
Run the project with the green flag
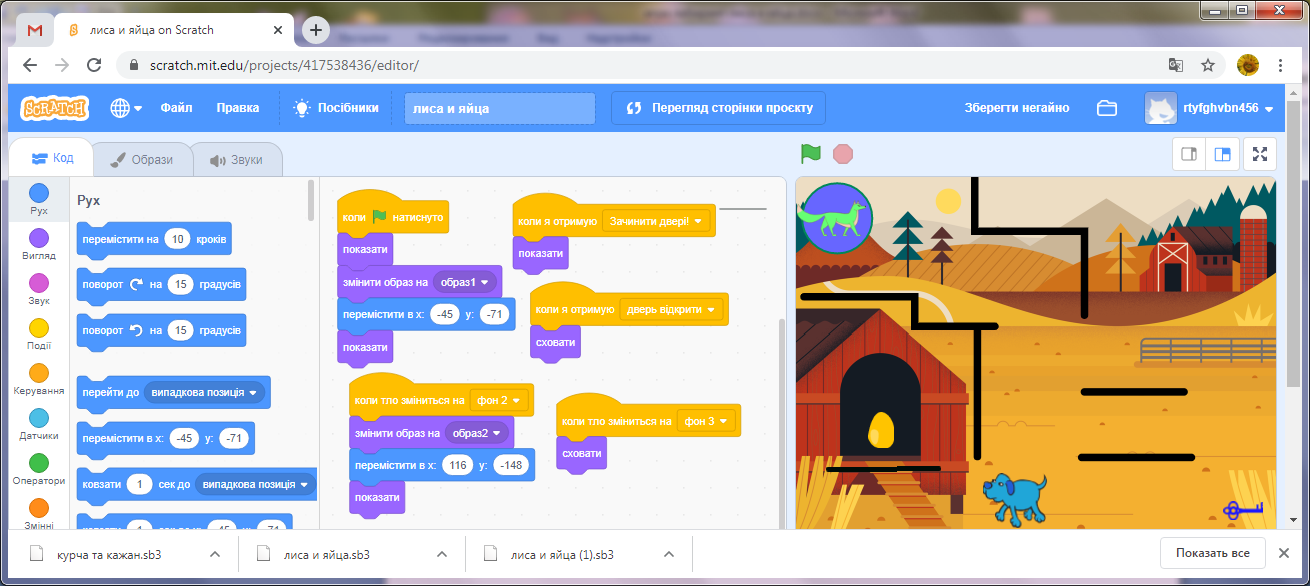point(810,154)
